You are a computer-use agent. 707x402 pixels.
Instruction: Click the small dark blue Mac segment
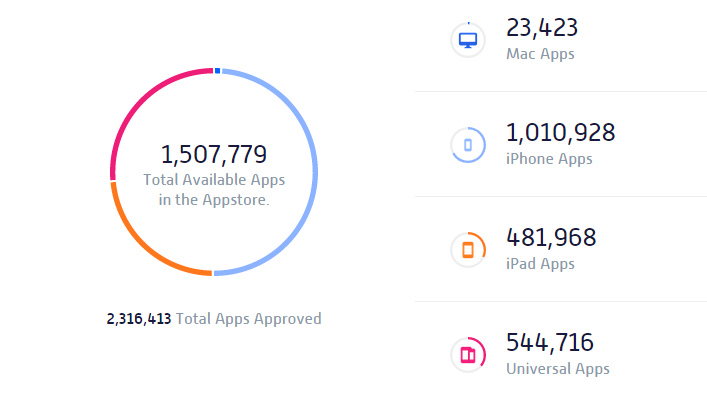217,70
